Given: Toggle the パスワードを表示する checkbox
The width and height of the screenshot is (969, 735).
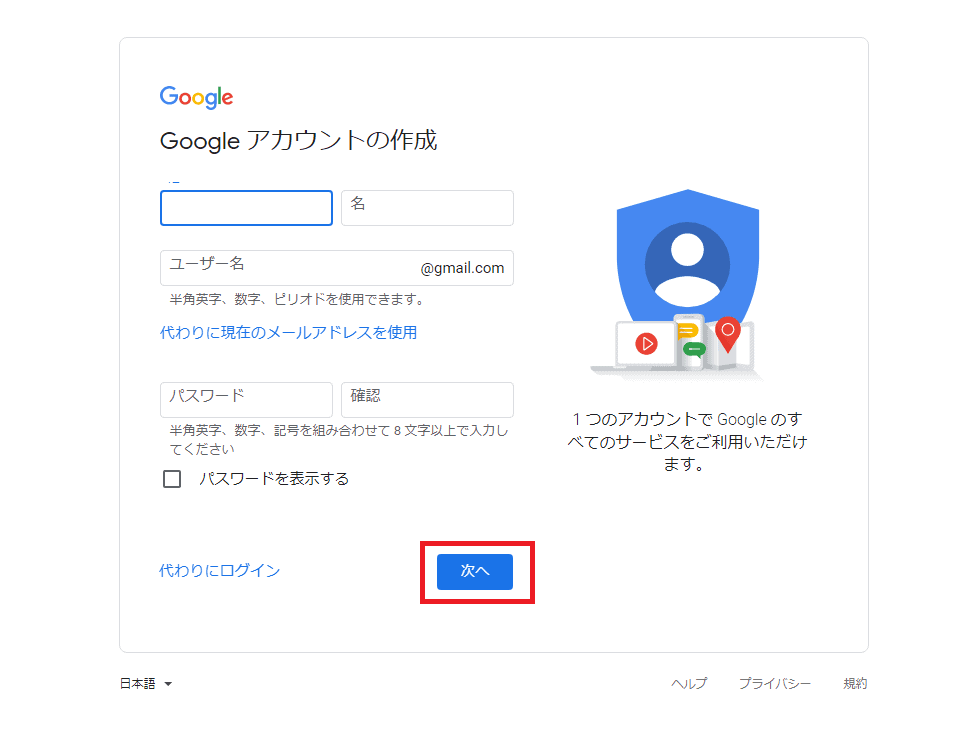Looking at the screenshot, I should pos(172,478).
